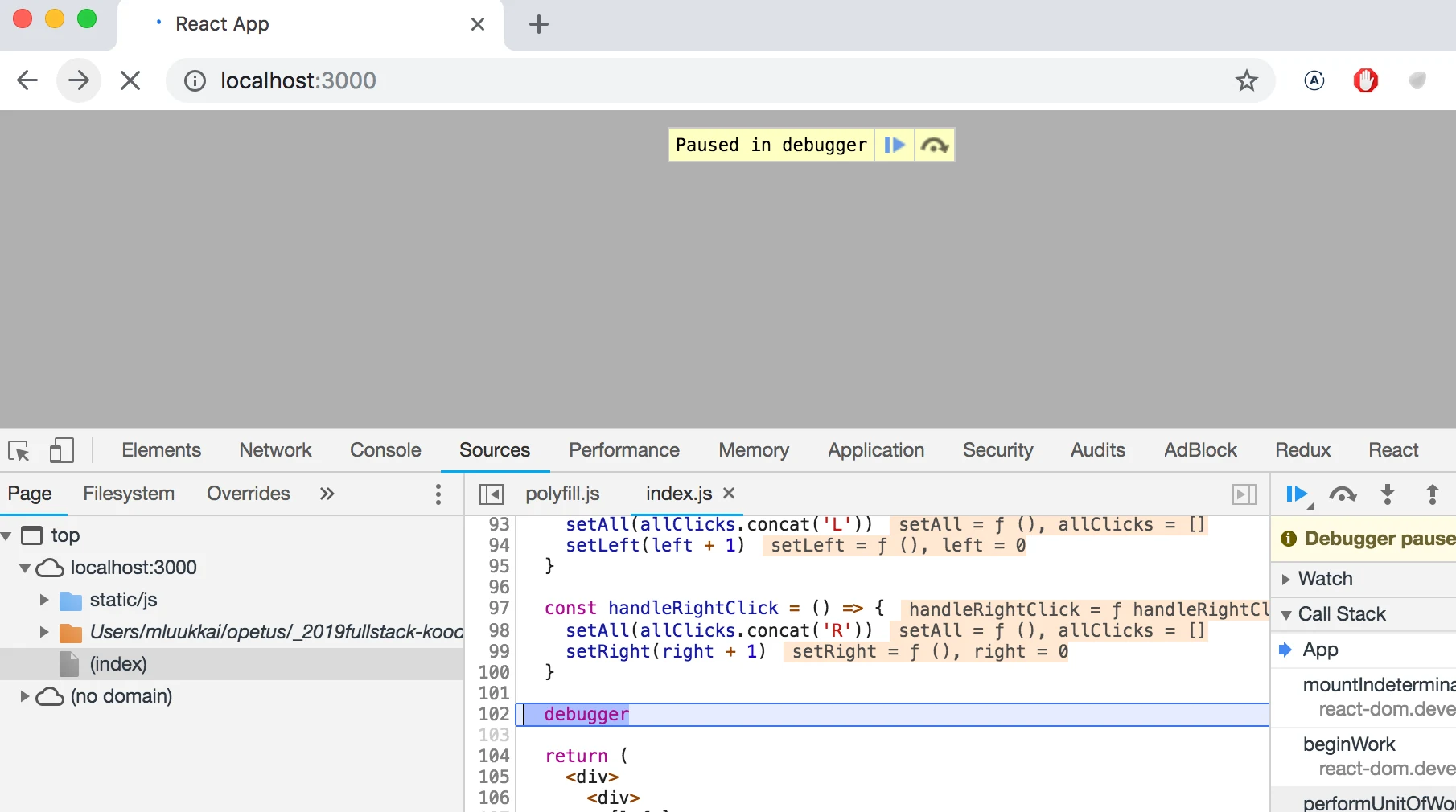Bookmark page with star icon
This screenshot has height=812, width=1456.
pyautogui.click(x=1247, y=80)
